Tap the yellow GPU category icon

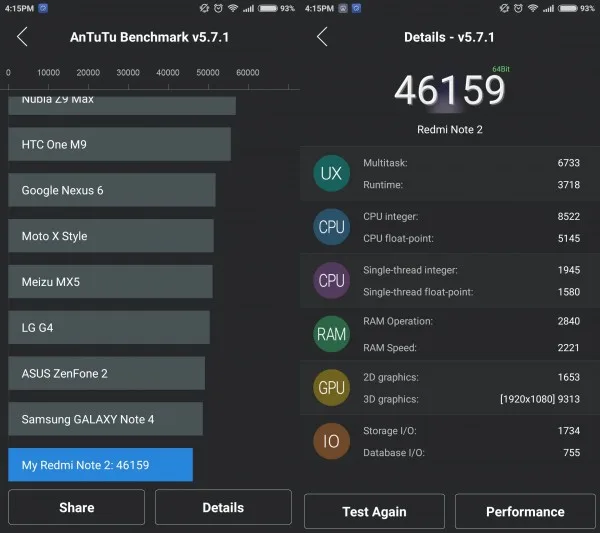(331, 388)
